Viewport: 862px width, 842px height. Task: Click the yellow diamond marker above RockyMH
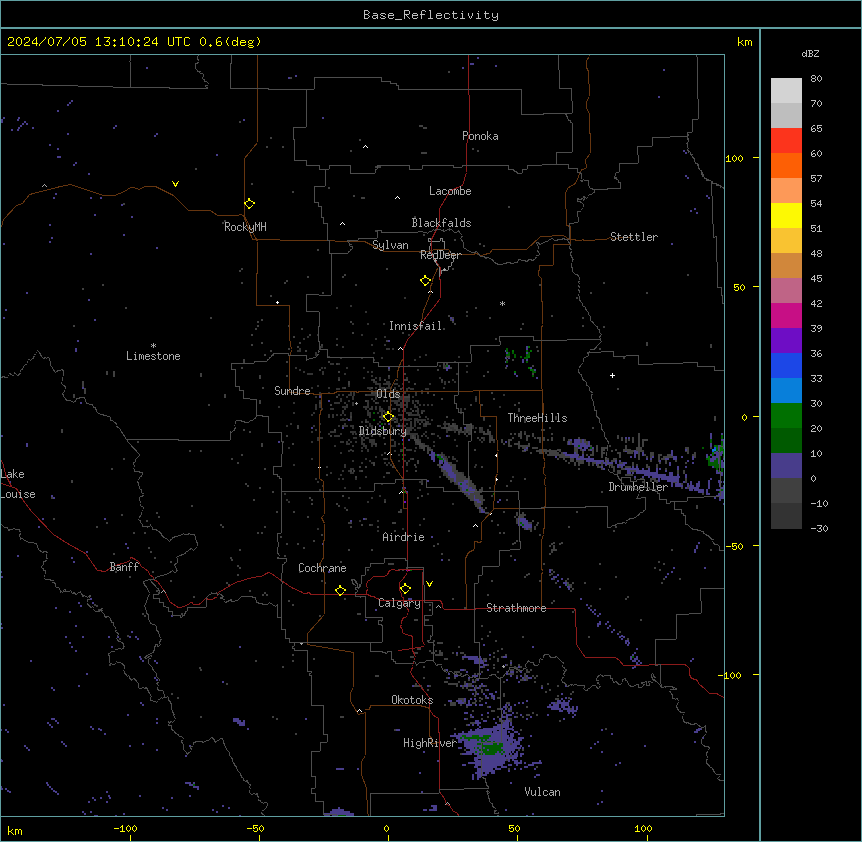[249, 204]
